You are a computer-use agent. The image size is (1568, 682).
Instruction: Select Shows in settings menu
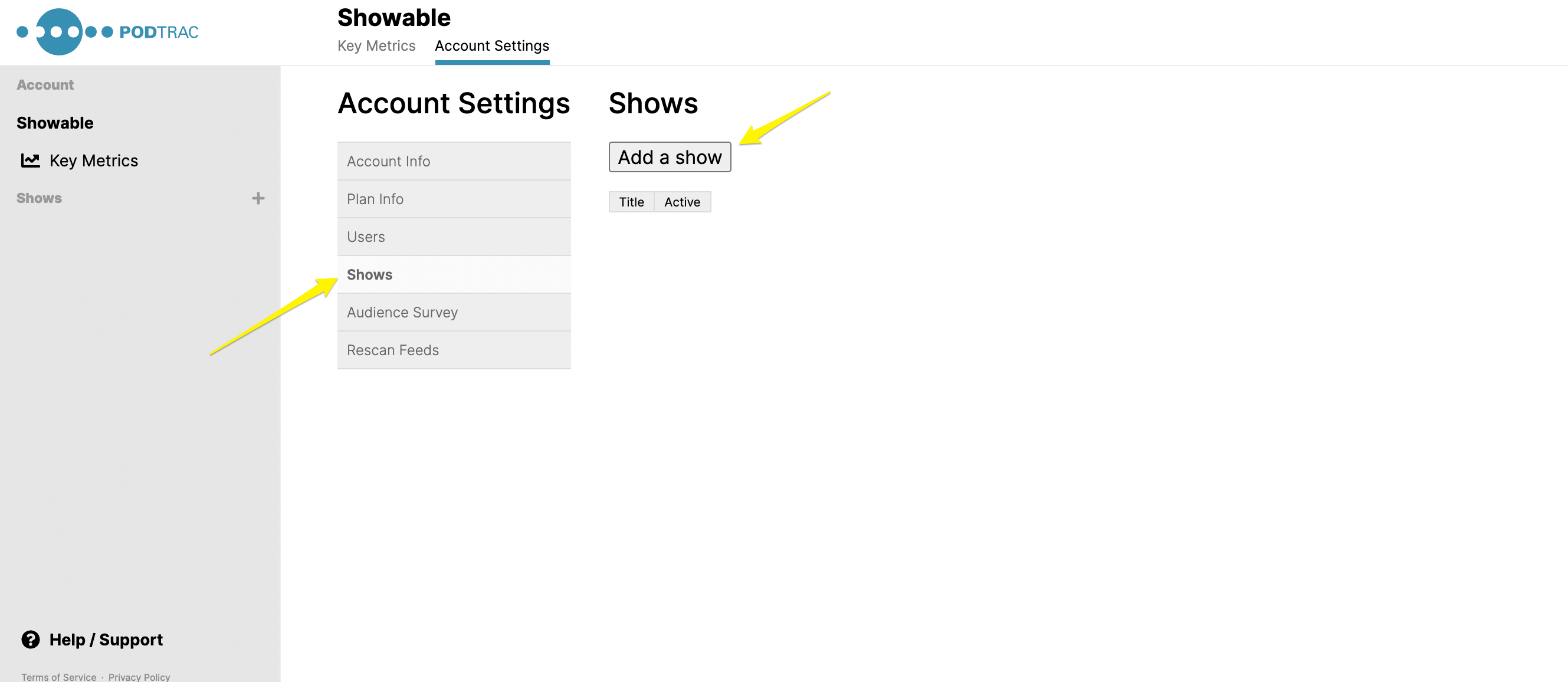[x=454, y=274]
